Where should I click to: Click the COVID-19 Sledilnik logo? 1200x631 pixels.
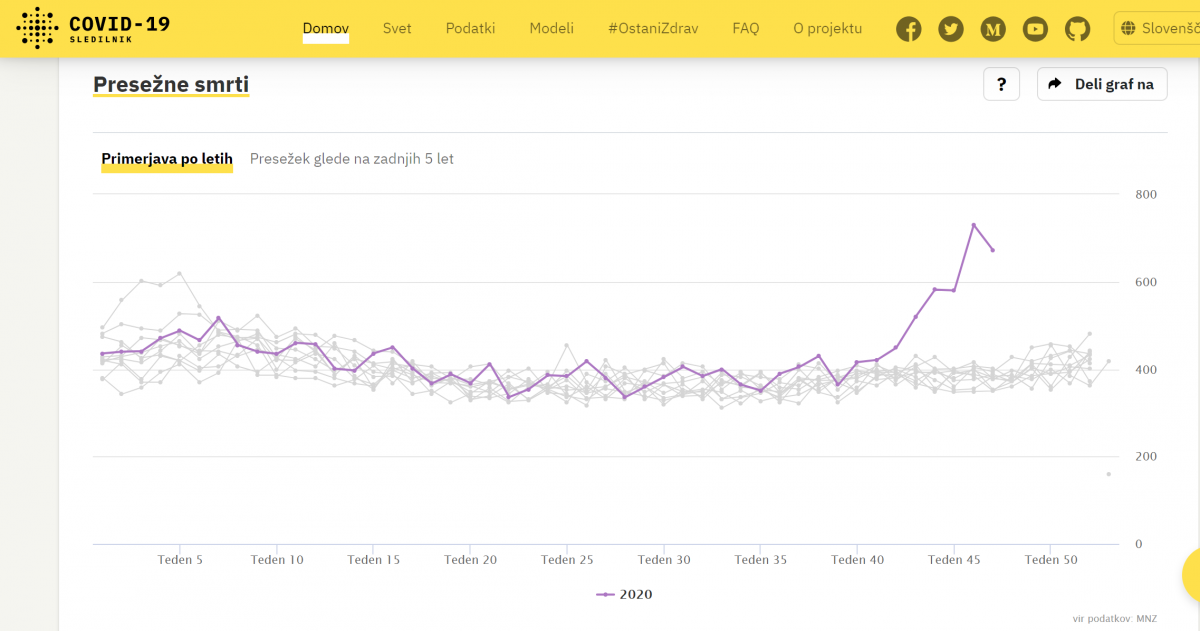(x=94, y=28)
